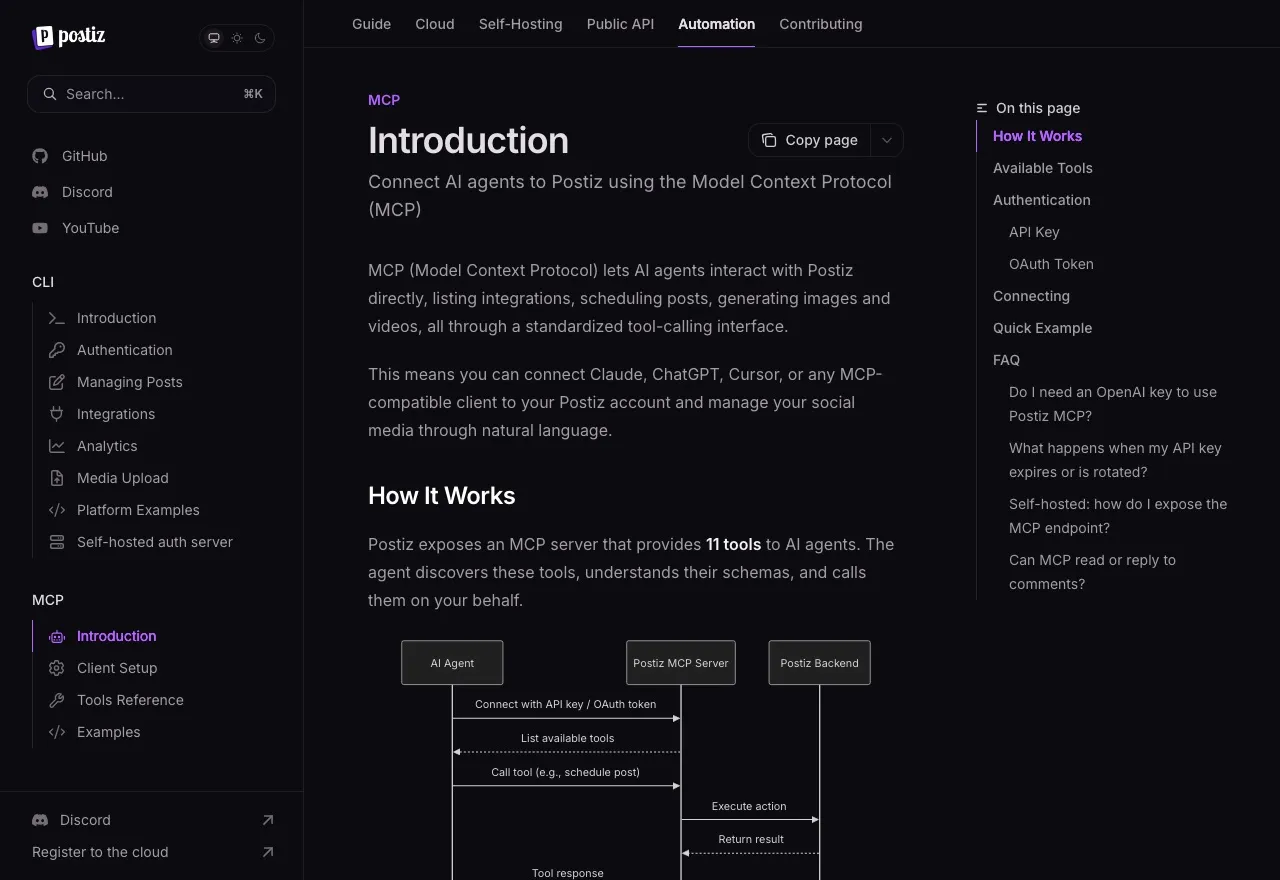Screen dimensions: 1280x880
Task: Click the YouTube icon in sidebar
Action: (x=40, y=228)
